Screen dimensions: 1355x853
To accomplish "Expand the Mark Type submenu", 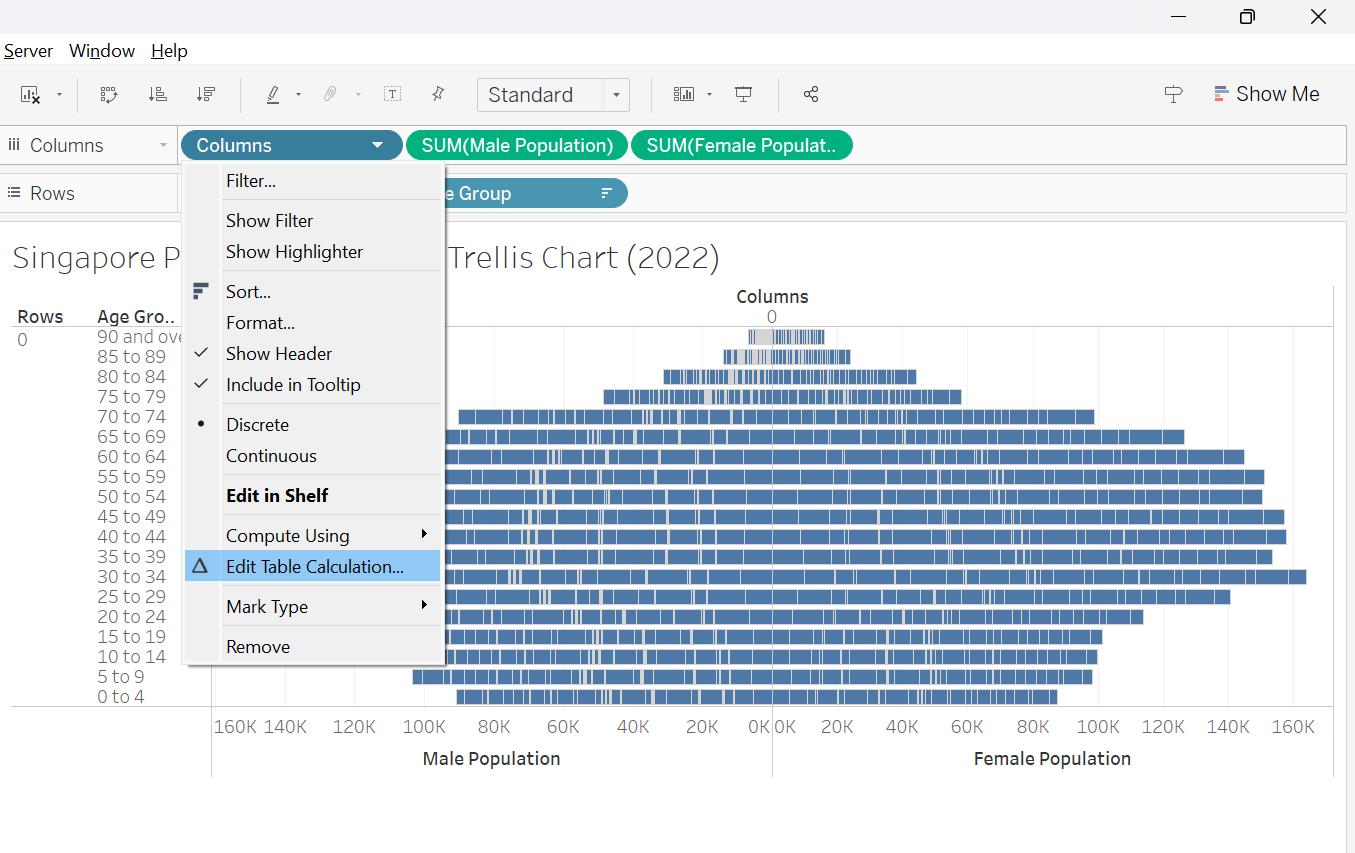I will (267, 607).
